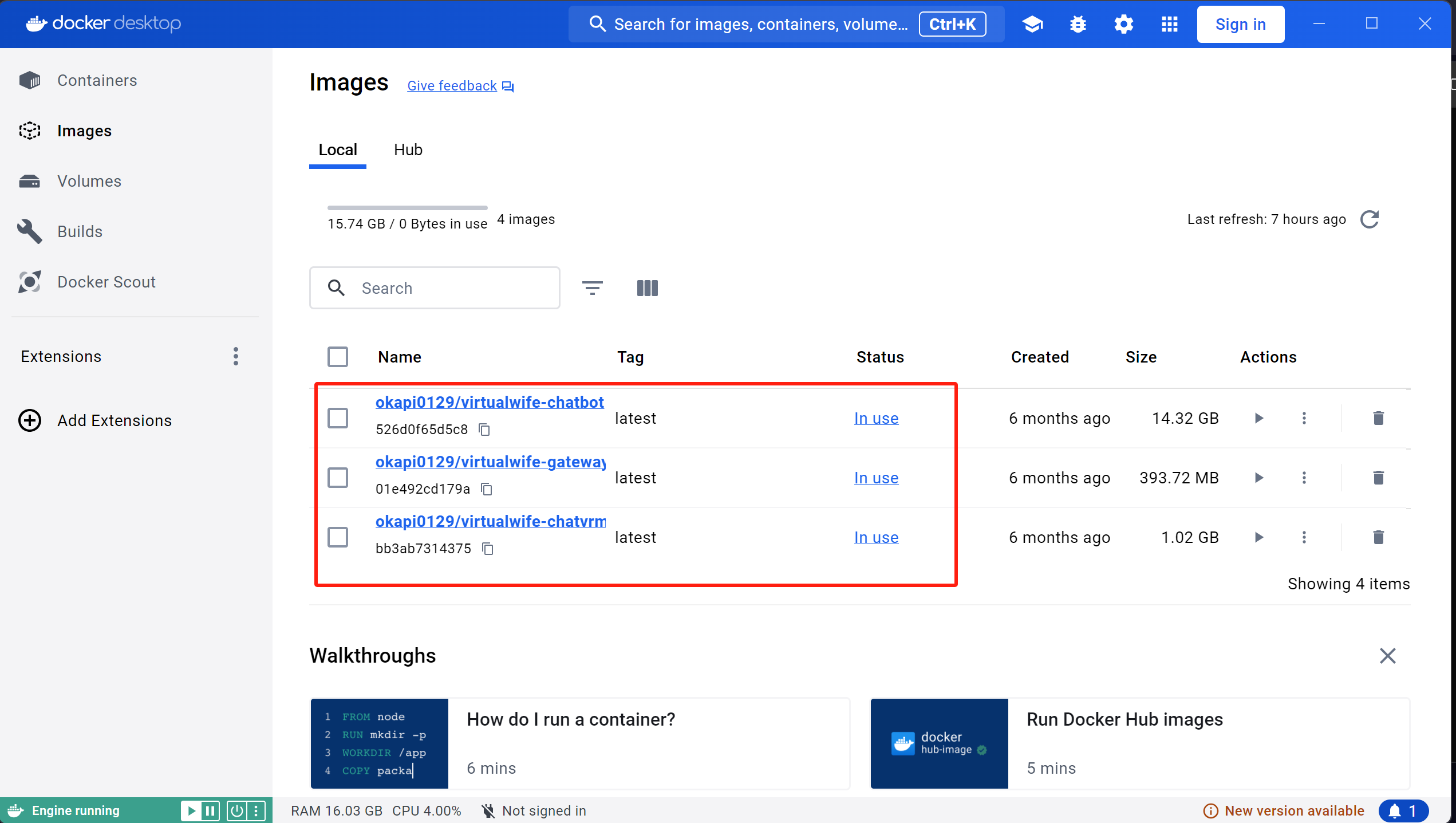This screenshot has height=823, width=1456.
Task: Run the virtualwife-gateway image
Action: (x=1258, y=478)
